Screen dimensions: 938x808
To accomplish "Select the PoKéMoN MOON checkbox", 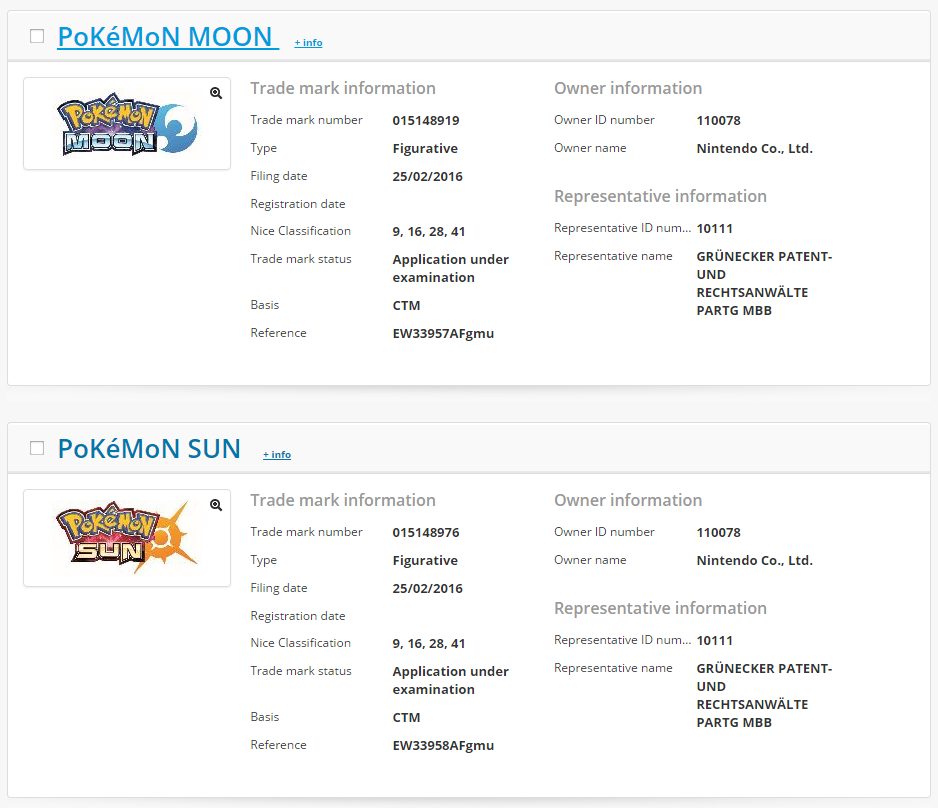I will coord(37,35).
